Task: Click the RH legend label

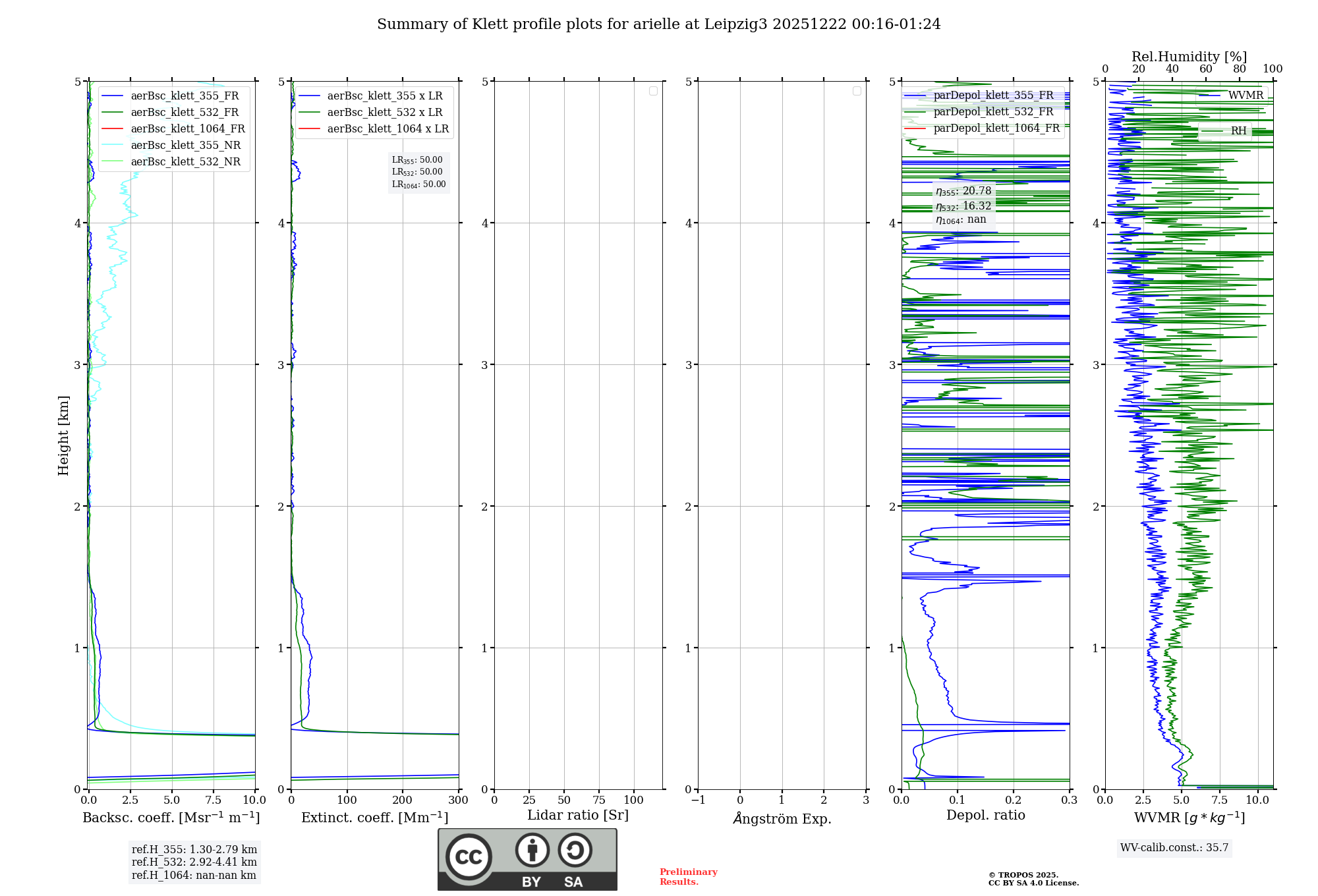Action: pyautogui.click(x=1238, y=131)
